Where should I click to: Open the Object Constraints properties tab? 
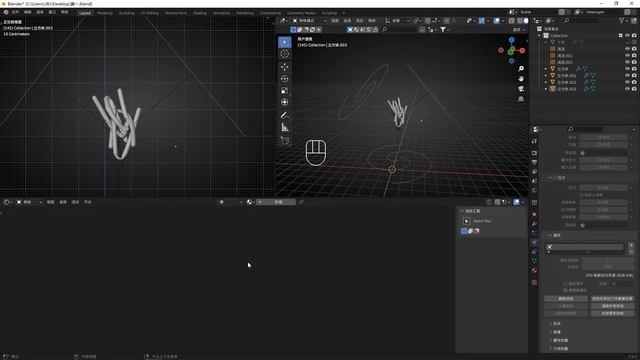534,251
